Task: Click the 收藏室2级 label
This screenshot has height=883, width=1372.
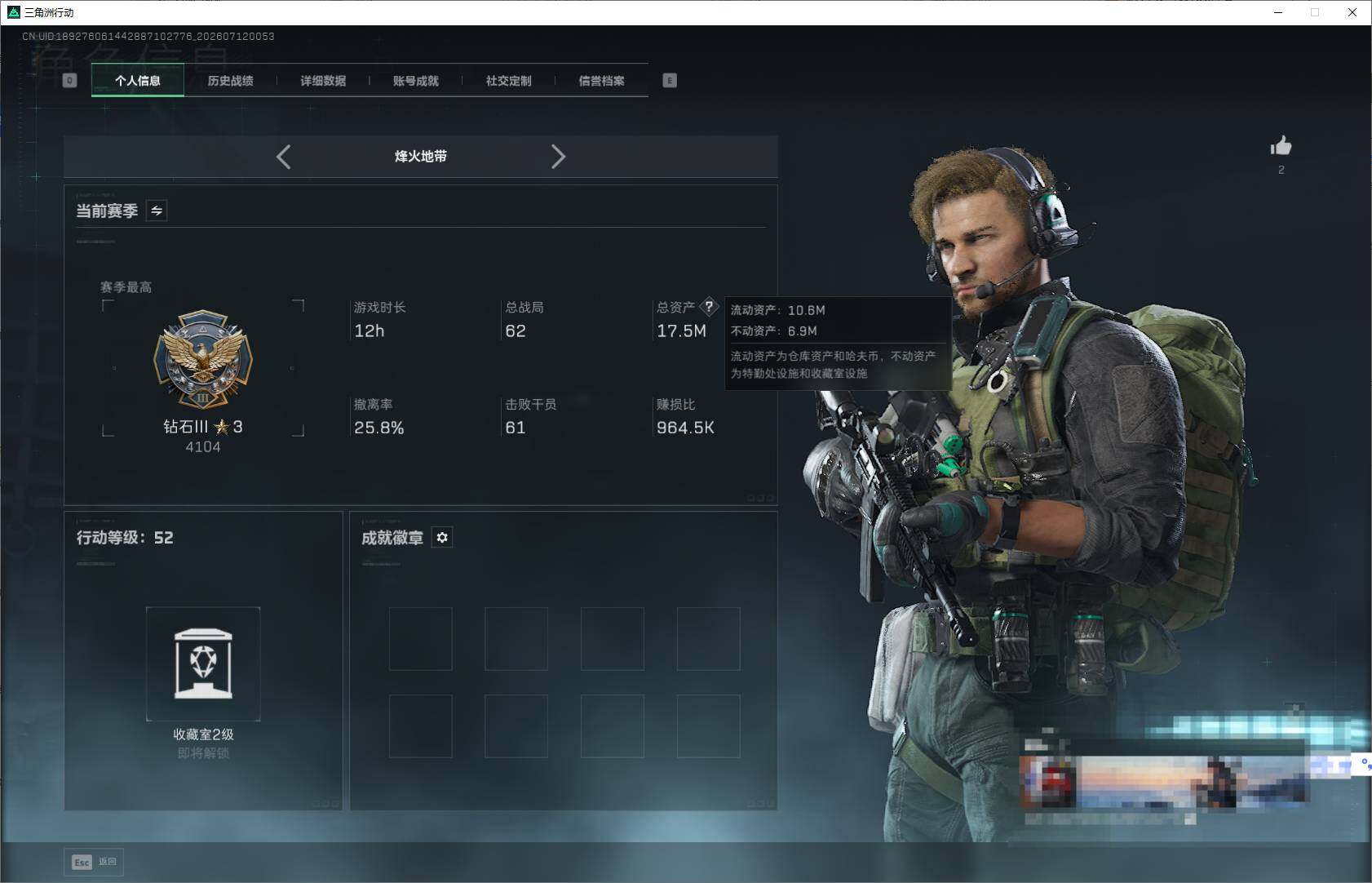Action: pyautogui.click(x=203, y=734)
